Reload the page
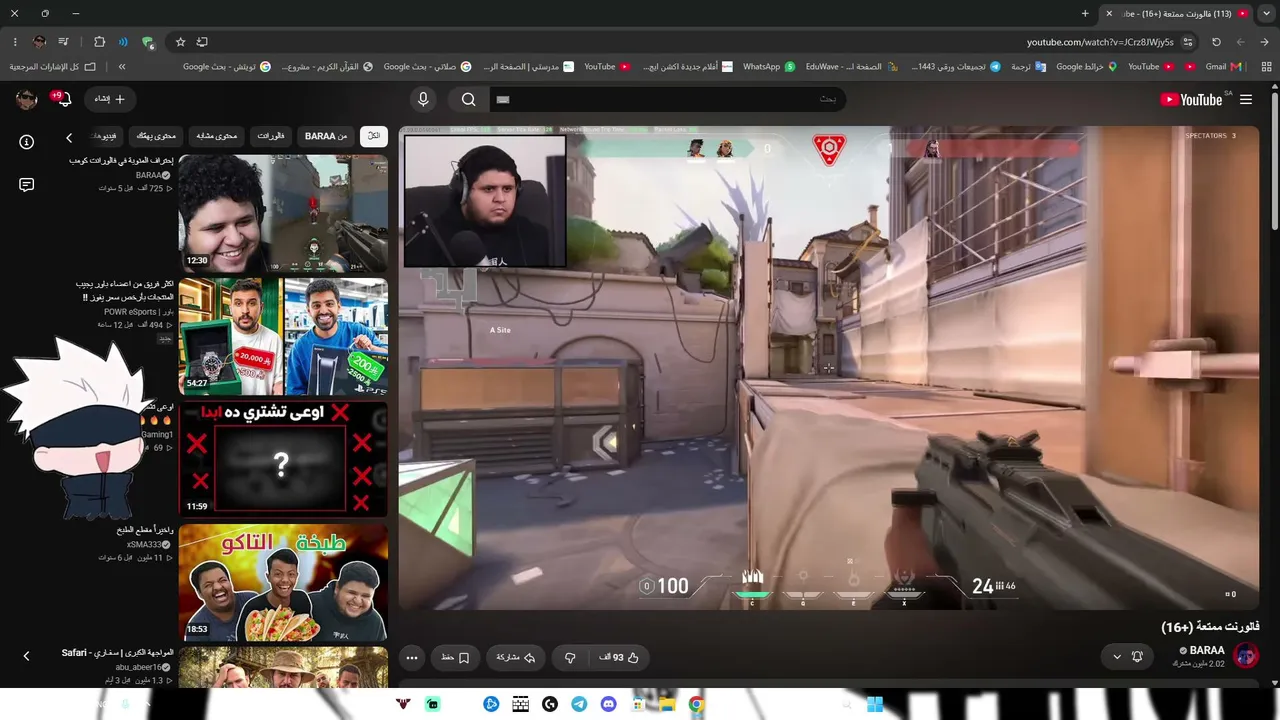 point(1216,42)
